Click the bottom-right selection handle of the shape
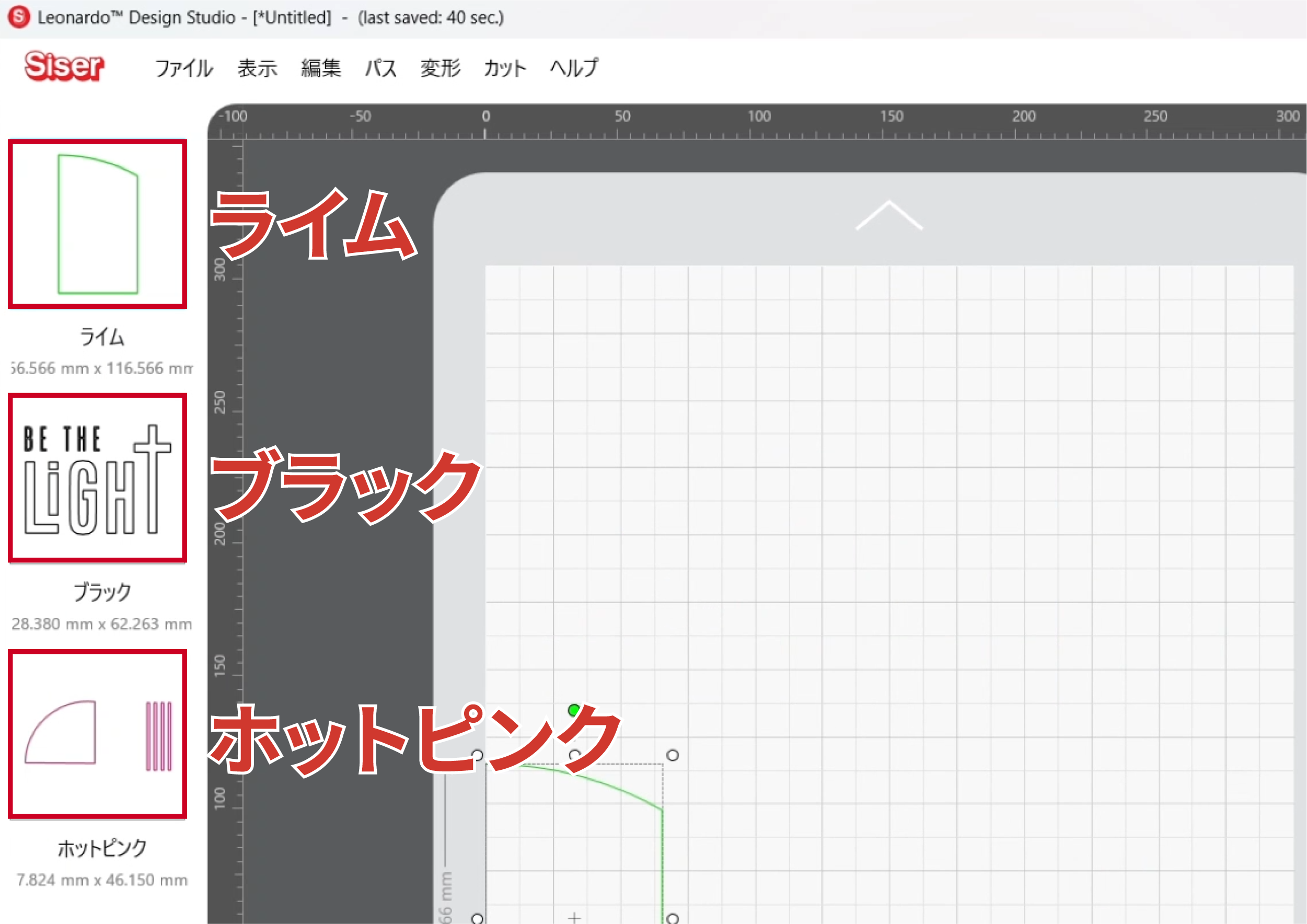The height and width of the screenshot is (924, 1307). (x=672, y=918)
